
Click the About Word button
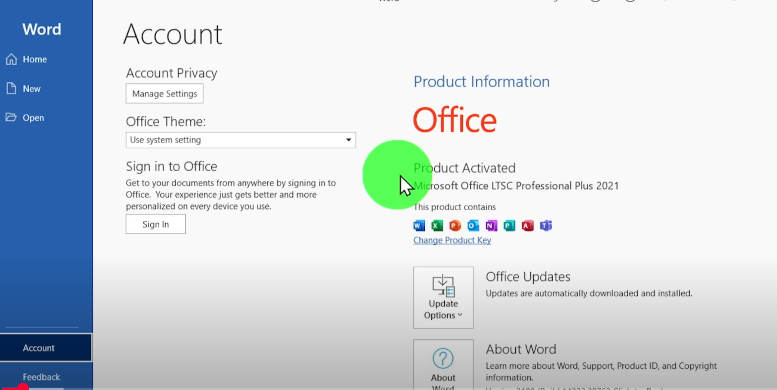click(x=444, y=365)
